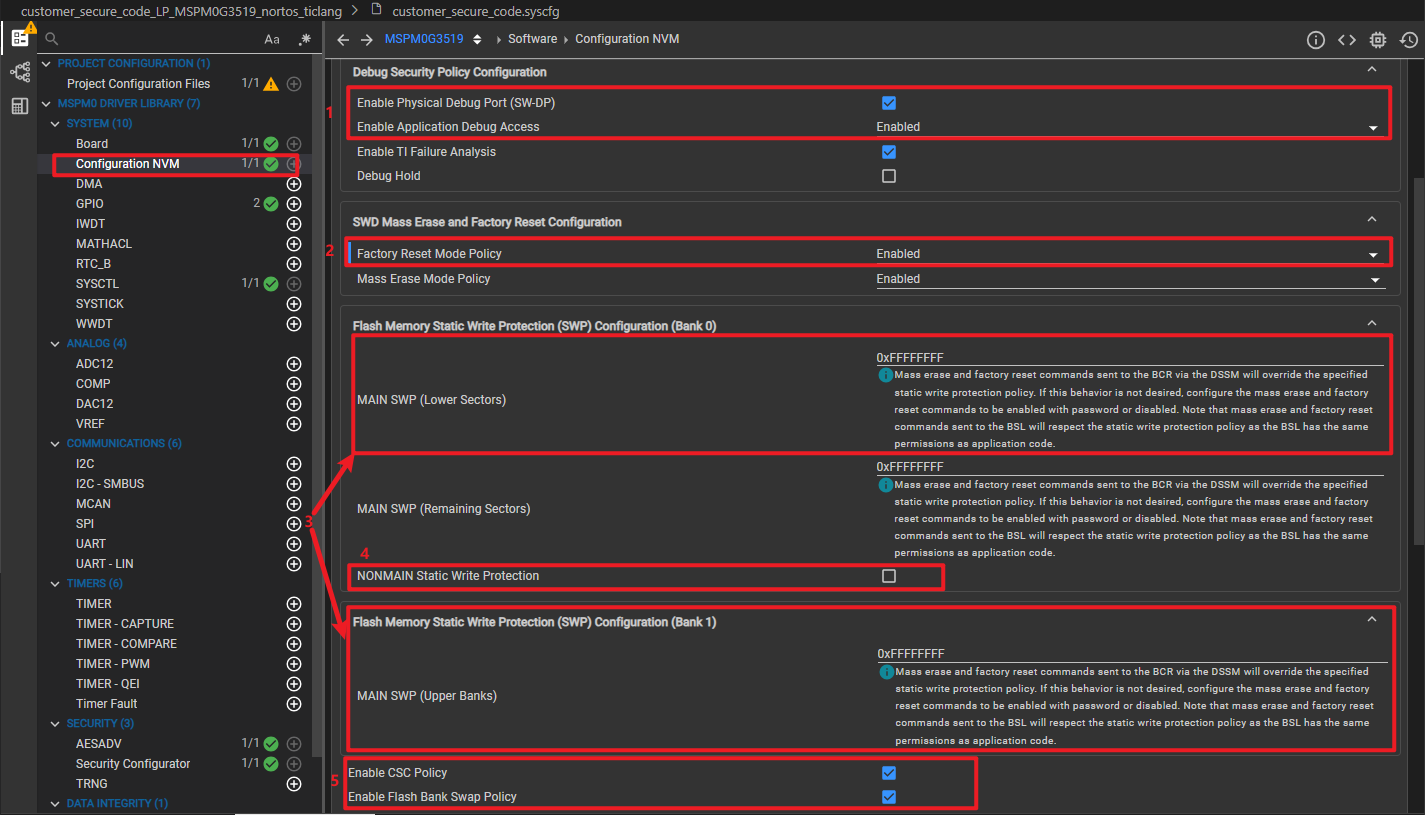Check NONMAIN Static Write Protection
The height and width of the screenshot is (815, 1425).
pos(888,576)
